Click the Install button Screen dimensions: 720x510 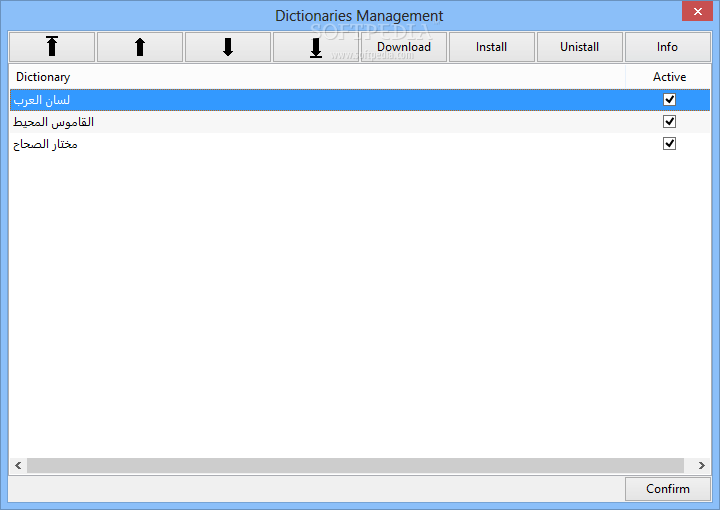(x=491, y=47)
